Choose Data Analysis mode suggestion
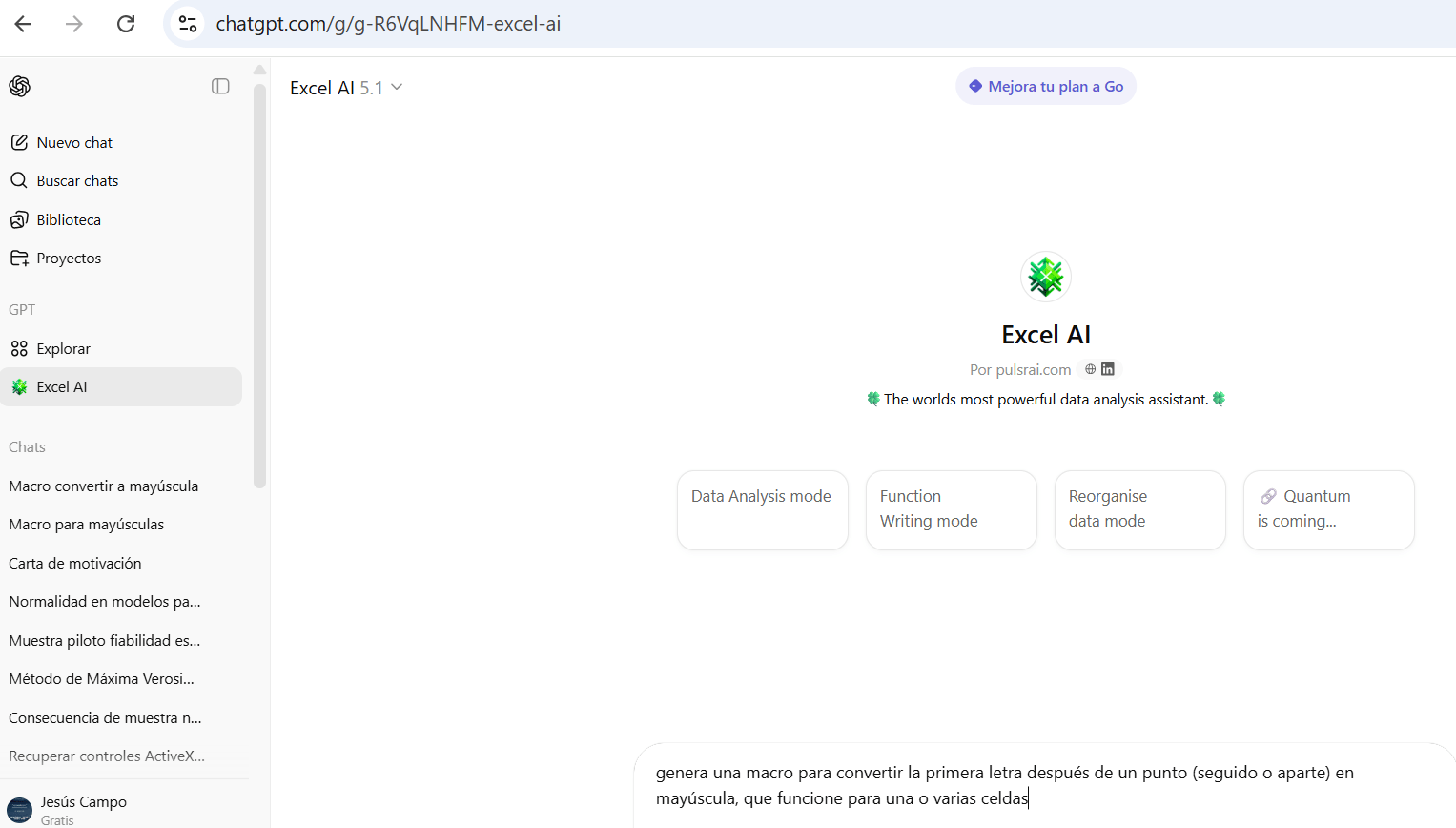The image size is (1456, 828). [762, 509]
